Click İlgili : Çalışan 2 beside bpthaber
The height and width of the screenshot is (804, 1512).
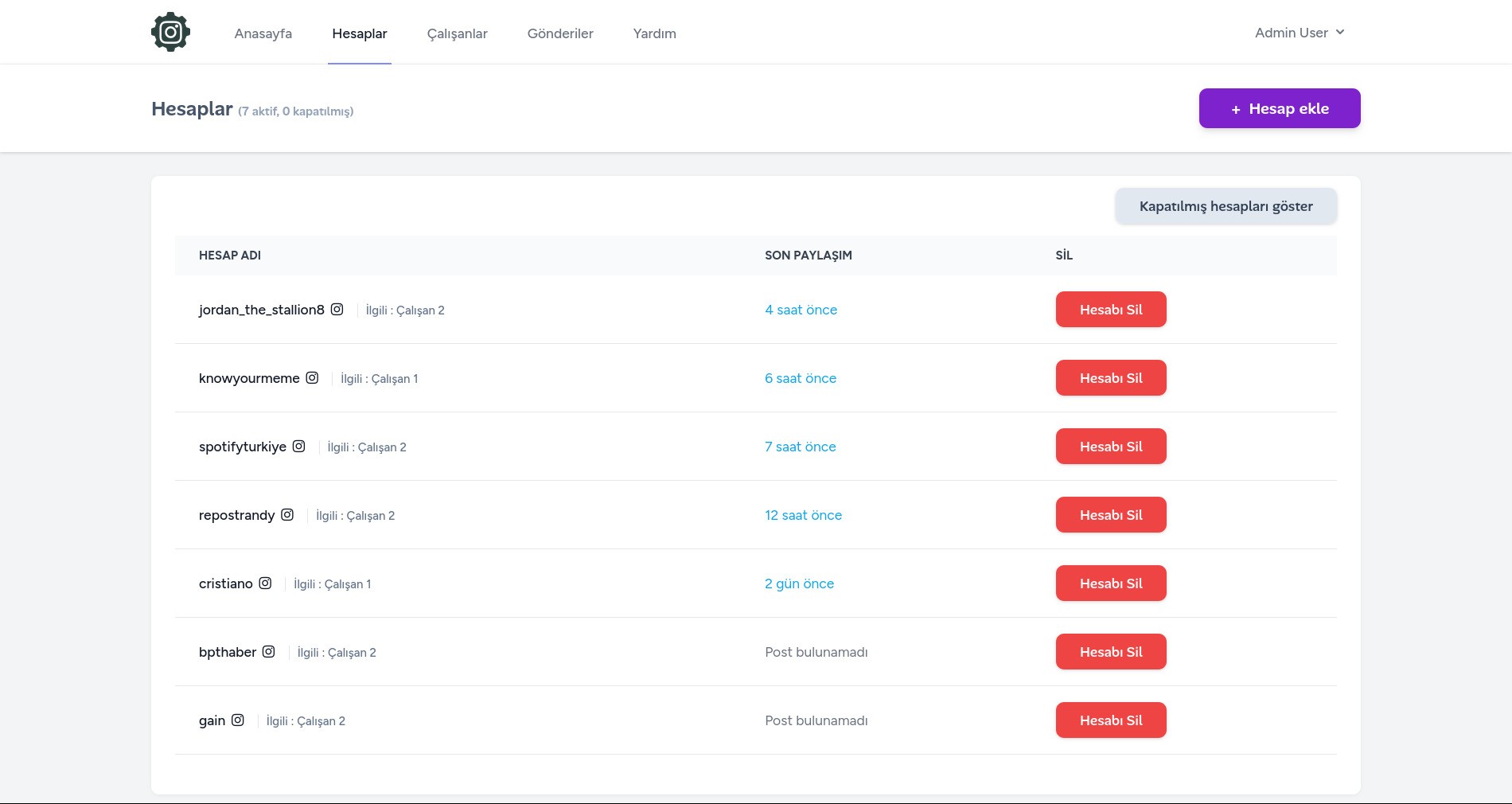(x=337, y=653)
